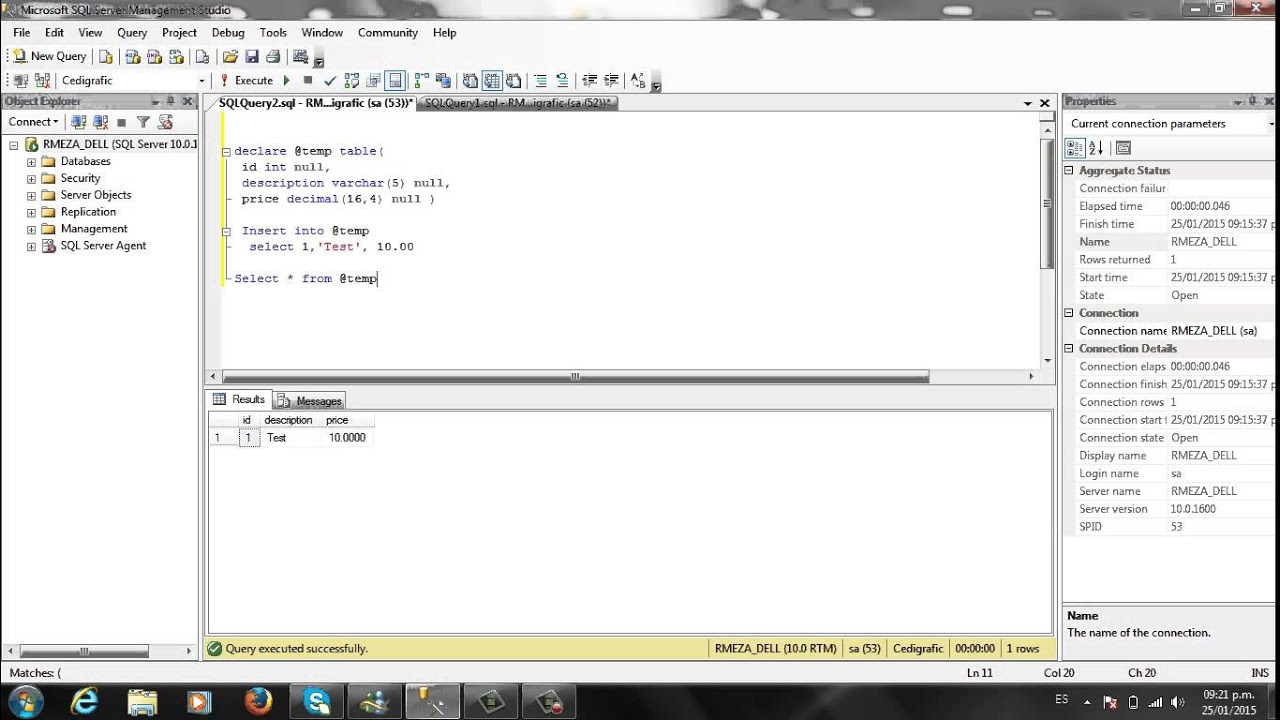Expand the Security node
Image resolution: width=1280 pixels, height=720 pixels.
tap(31, 179)
